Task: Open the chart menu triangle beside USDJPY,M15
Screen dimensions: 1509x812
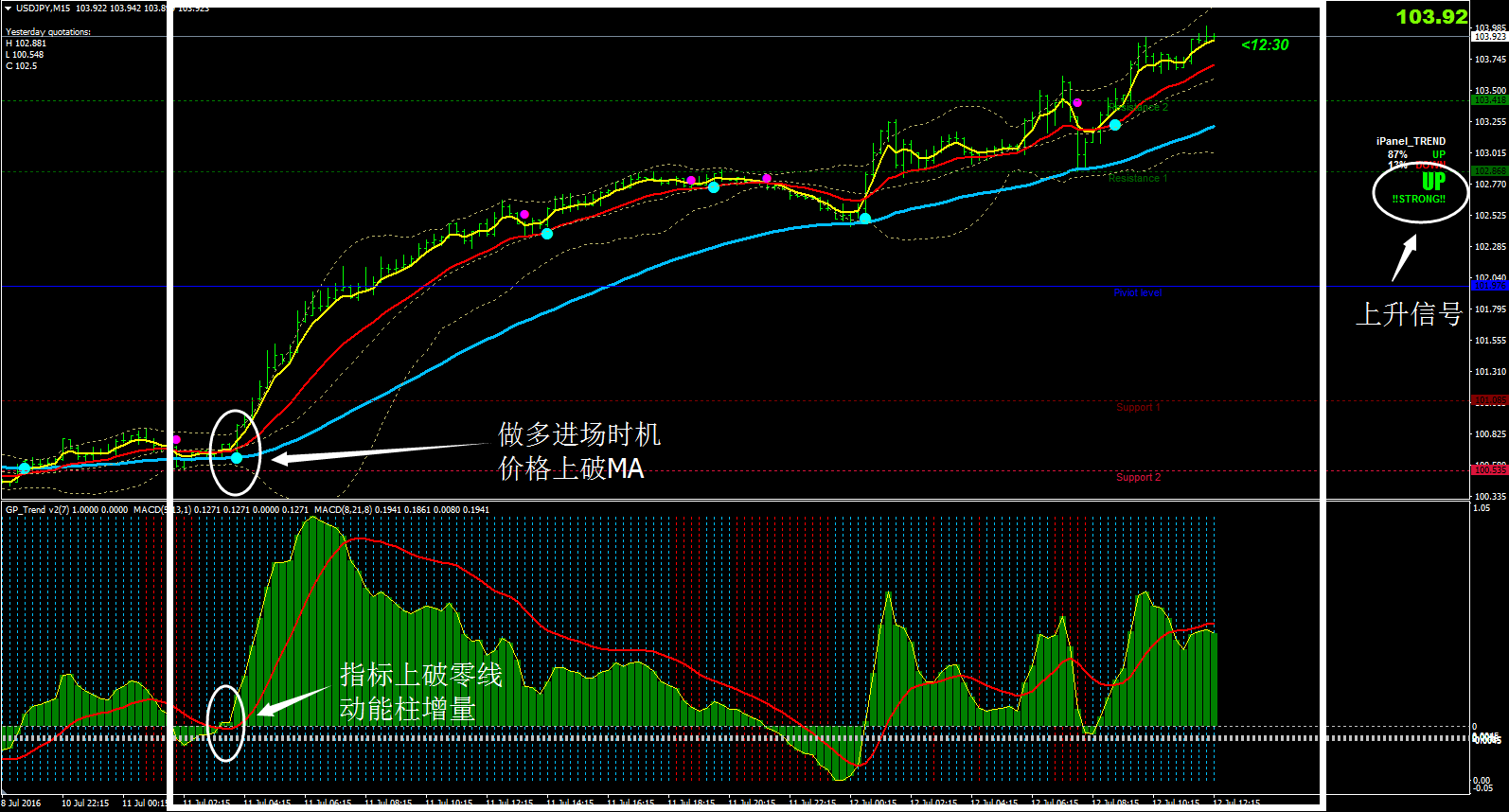Action: pos(9,8)
